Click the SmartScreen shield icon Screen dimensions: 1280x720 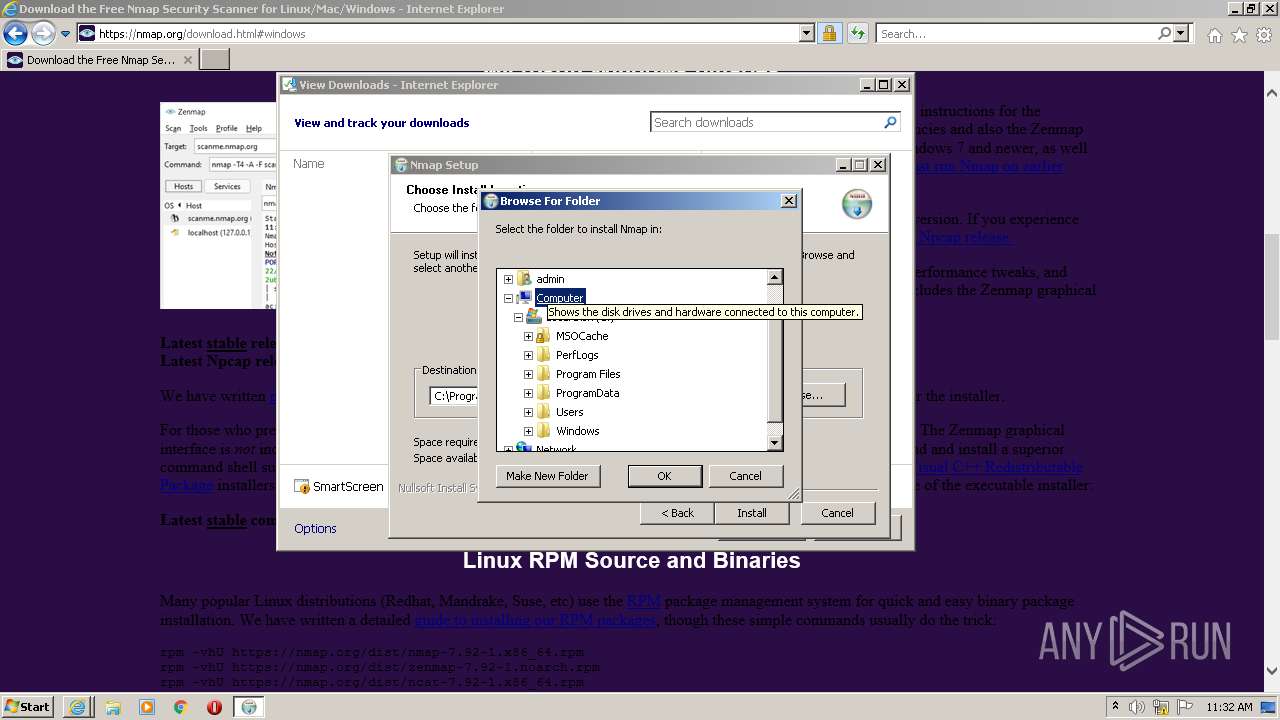point(301,487)
